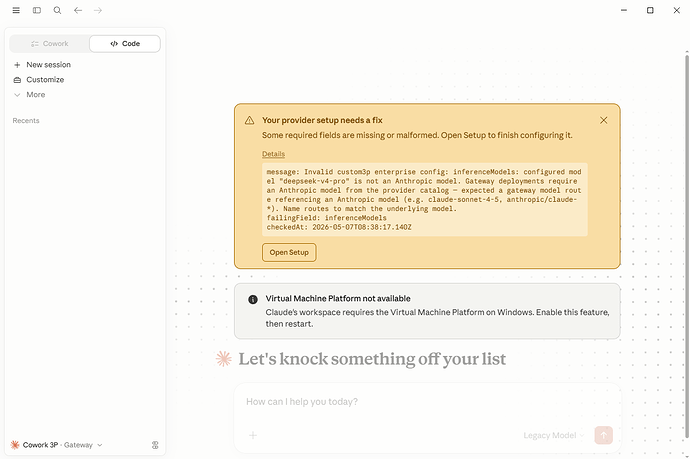Screen dimensions: 690x459
Task: Click the plus attachment icon in prompt box
Action: pyautogui.click(x=253, y=435)
